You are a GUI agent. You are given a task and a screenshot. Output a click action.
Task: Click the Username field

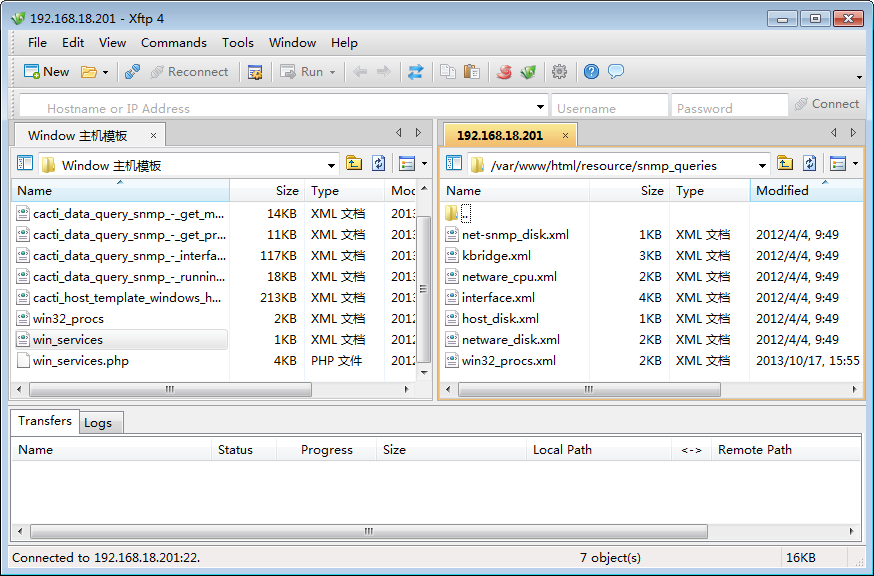610,106
